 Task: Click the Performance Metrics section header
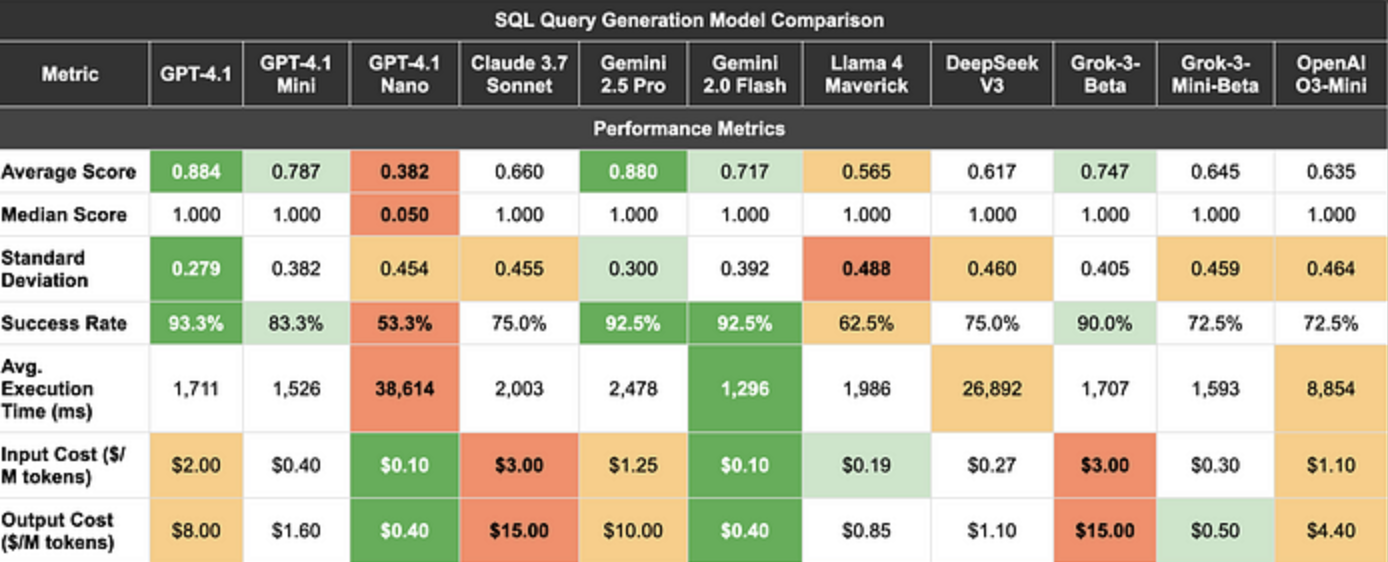[689, 129]
